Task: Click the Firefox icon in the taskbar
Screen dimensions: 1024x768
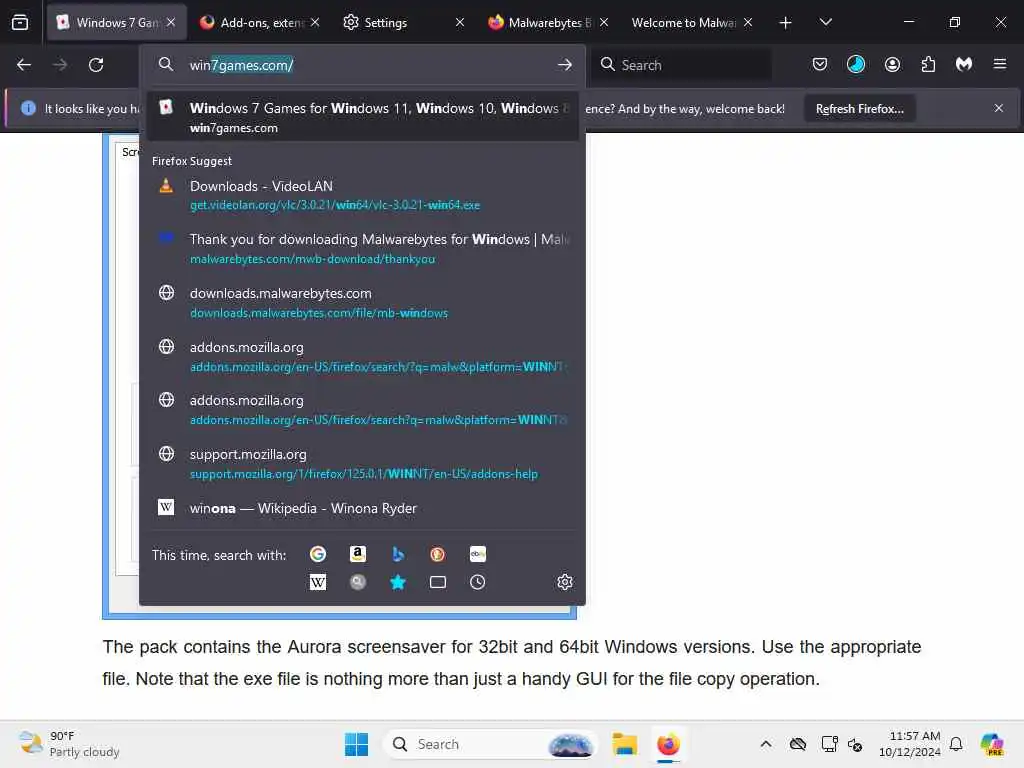Action: (668, 744)
